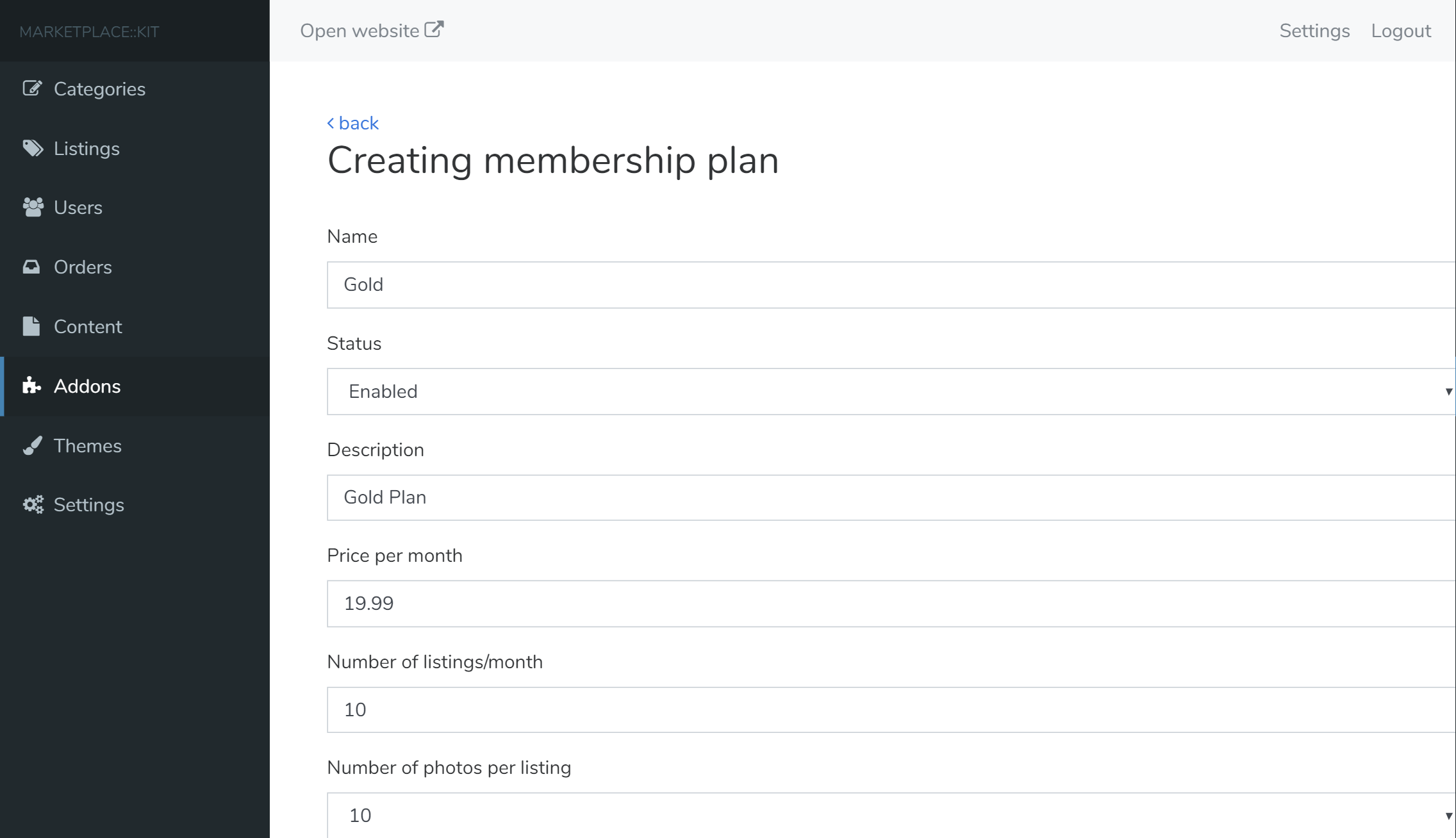Click the Content document icon
The width and height of the screenshot is (1456, 838).
[31, 327]
